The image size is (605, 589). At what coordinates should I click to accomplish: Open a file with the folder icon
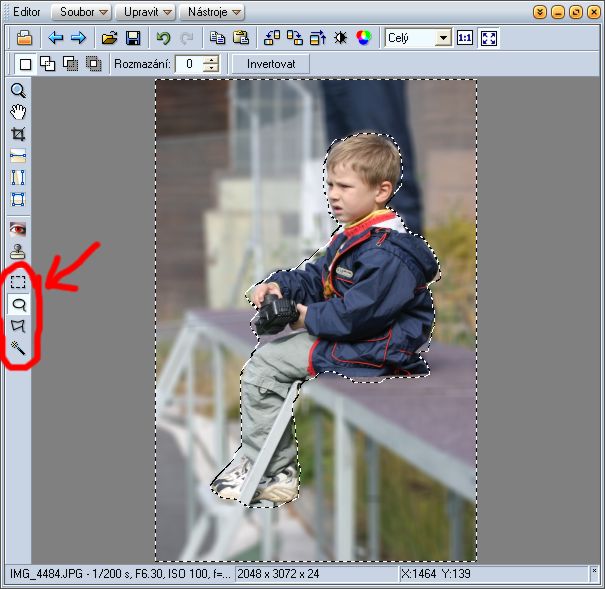click(110, 38)
